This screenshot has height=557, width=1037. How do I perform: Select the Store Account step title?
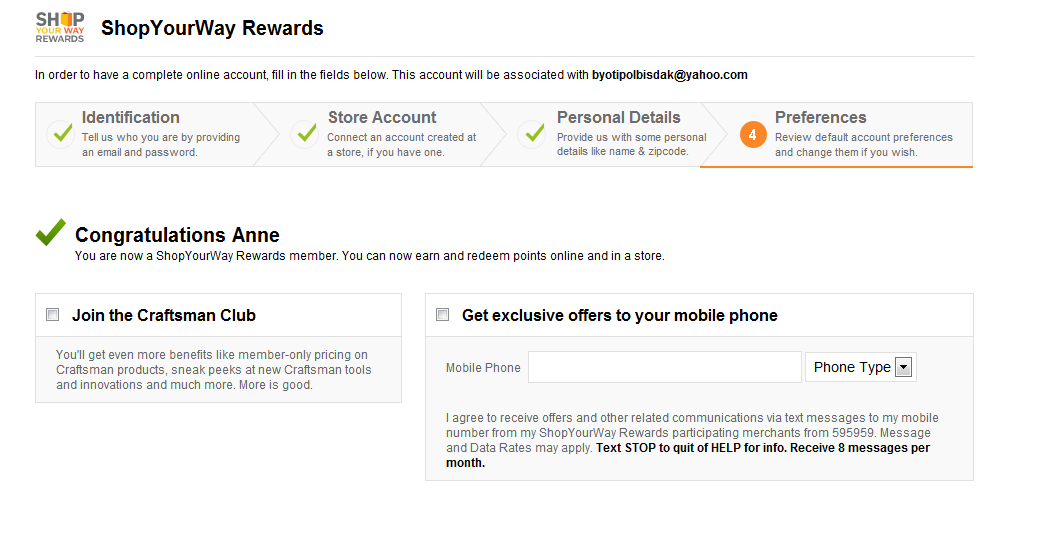click(382, 117)
